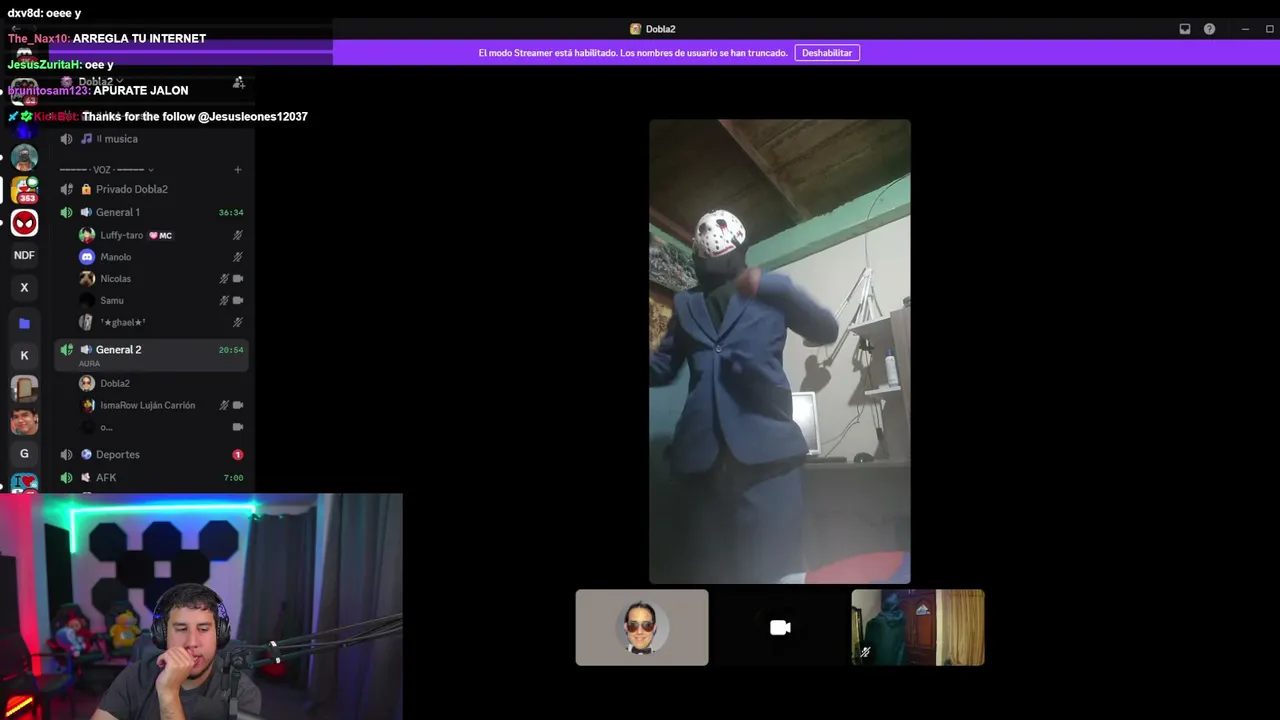Open the NDF server
Screen dimensions: 1280x720
25,255
